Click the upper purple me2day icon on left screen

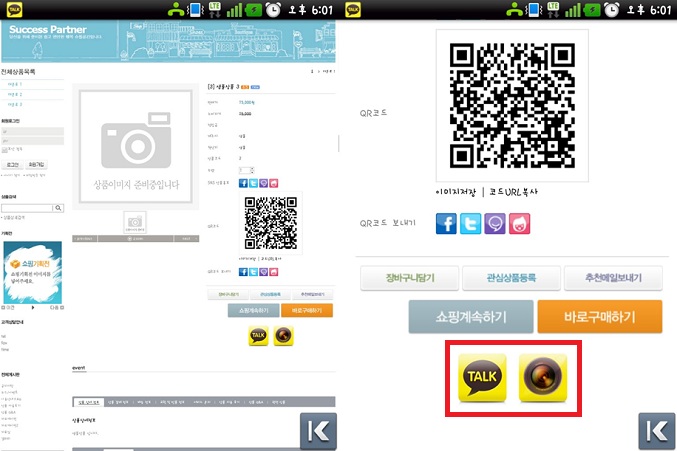263,183
